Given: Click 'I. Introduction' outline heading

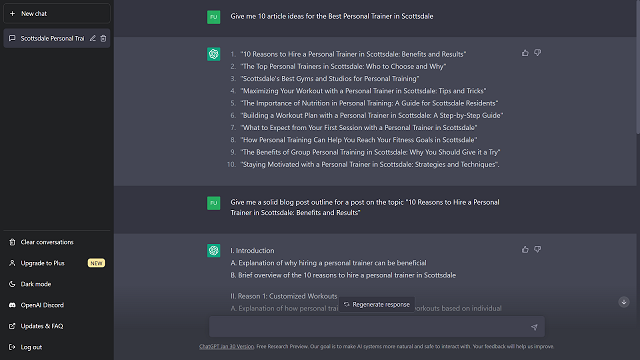Looking at the screenshot, I should pyautogui.click(x=252, y=251).
